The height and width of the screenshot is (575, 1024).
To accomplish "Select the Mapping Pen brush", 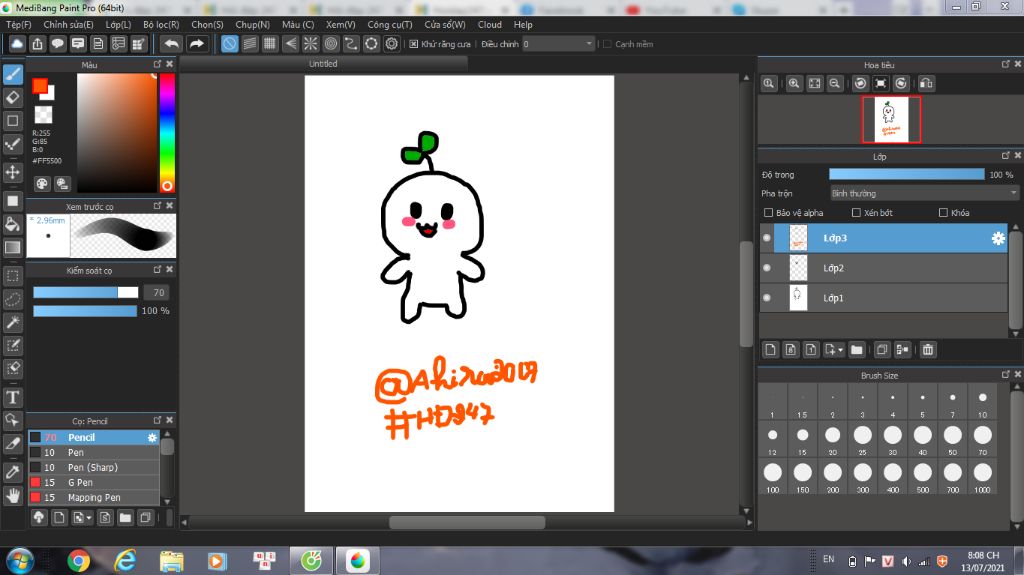I will pyautogui.click(x=94, y=498).
